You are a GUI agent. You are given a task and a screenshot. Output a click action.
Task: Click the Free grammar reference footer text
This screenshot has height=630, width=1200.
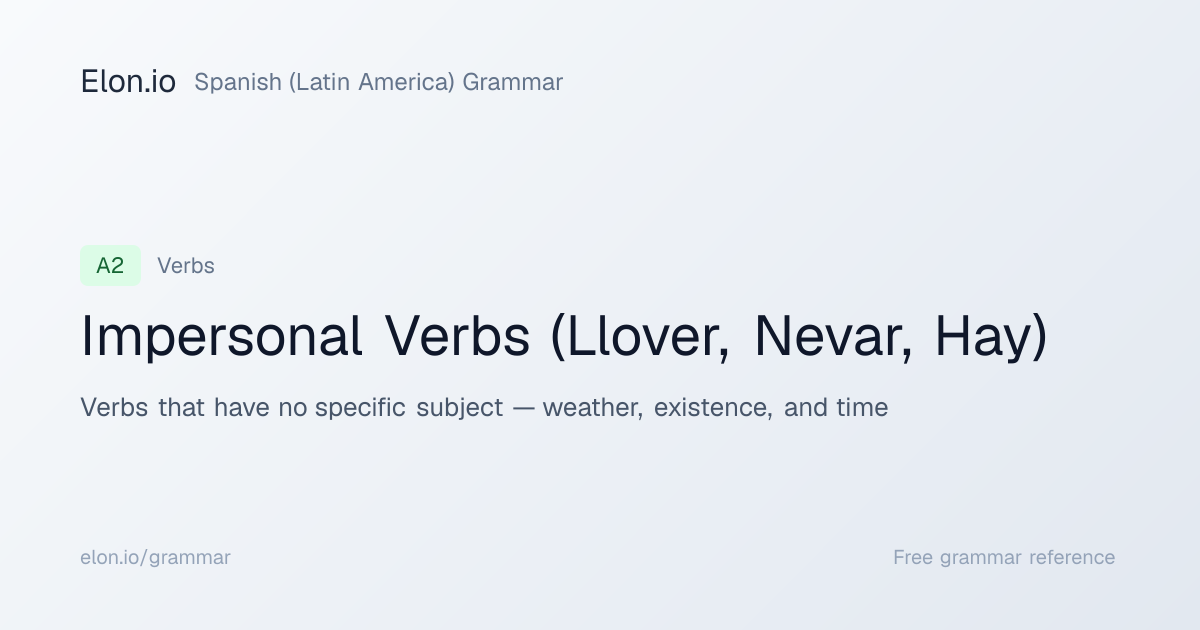(x=1004, y=558)
